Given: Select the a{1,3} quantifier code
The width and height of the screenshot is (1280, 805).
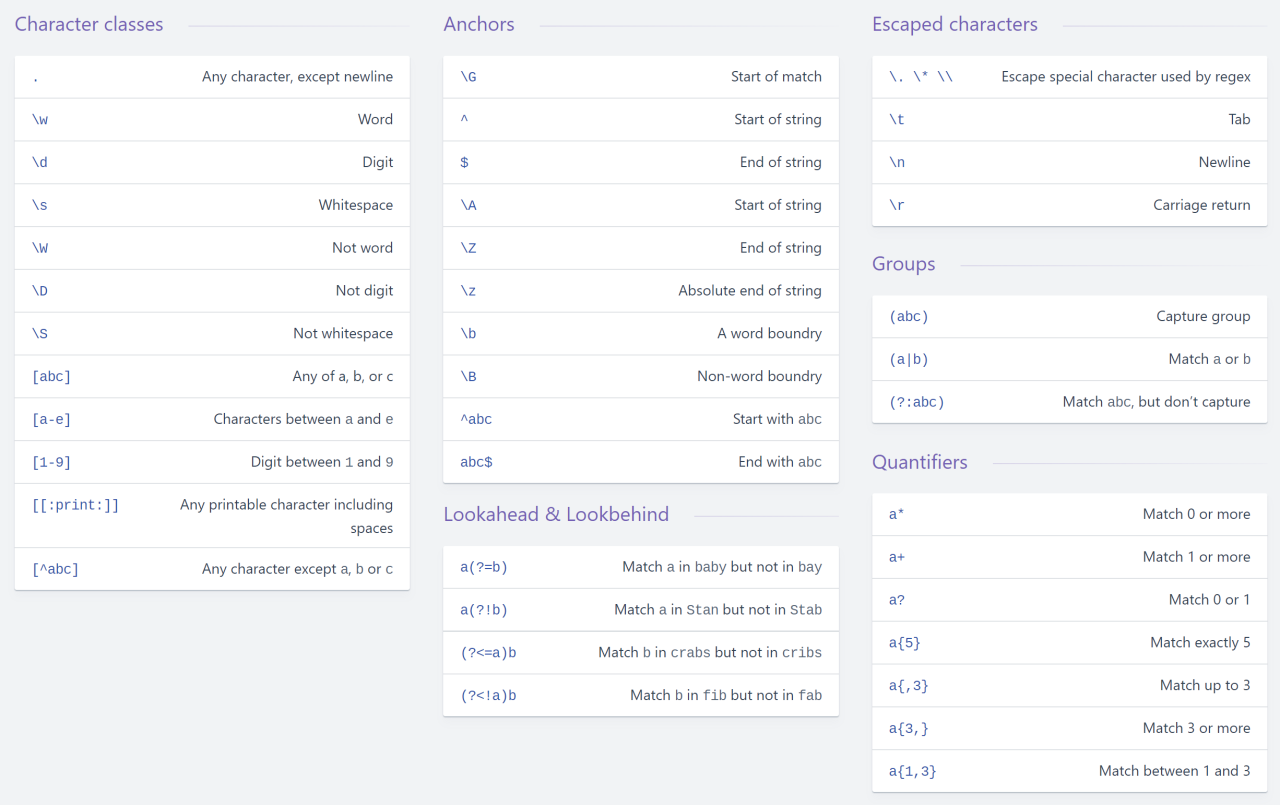Looking at the screenshot, I should (x=912, y=771).
